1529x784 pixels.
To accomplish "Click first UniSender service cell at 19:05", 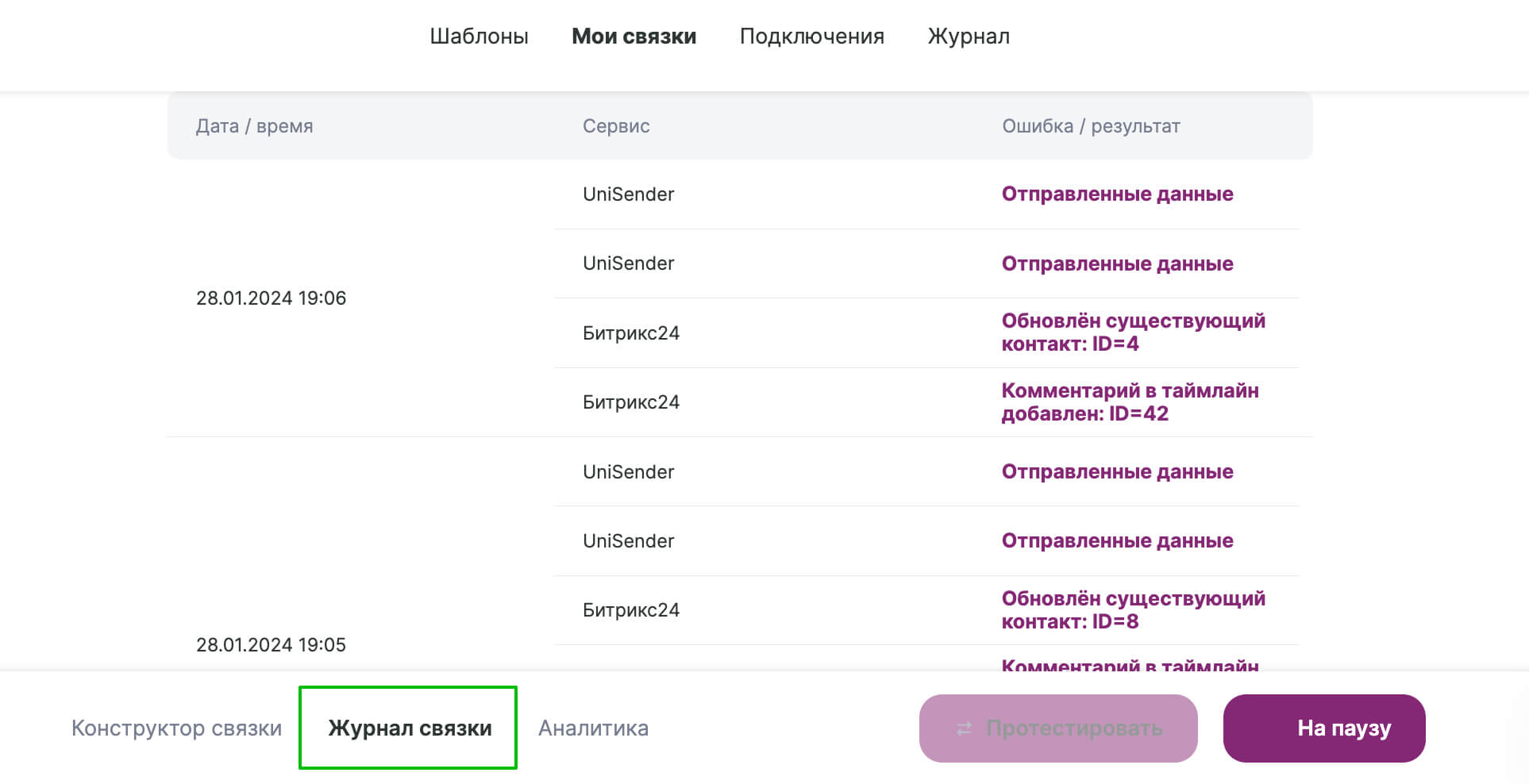I will pos(628,472).
